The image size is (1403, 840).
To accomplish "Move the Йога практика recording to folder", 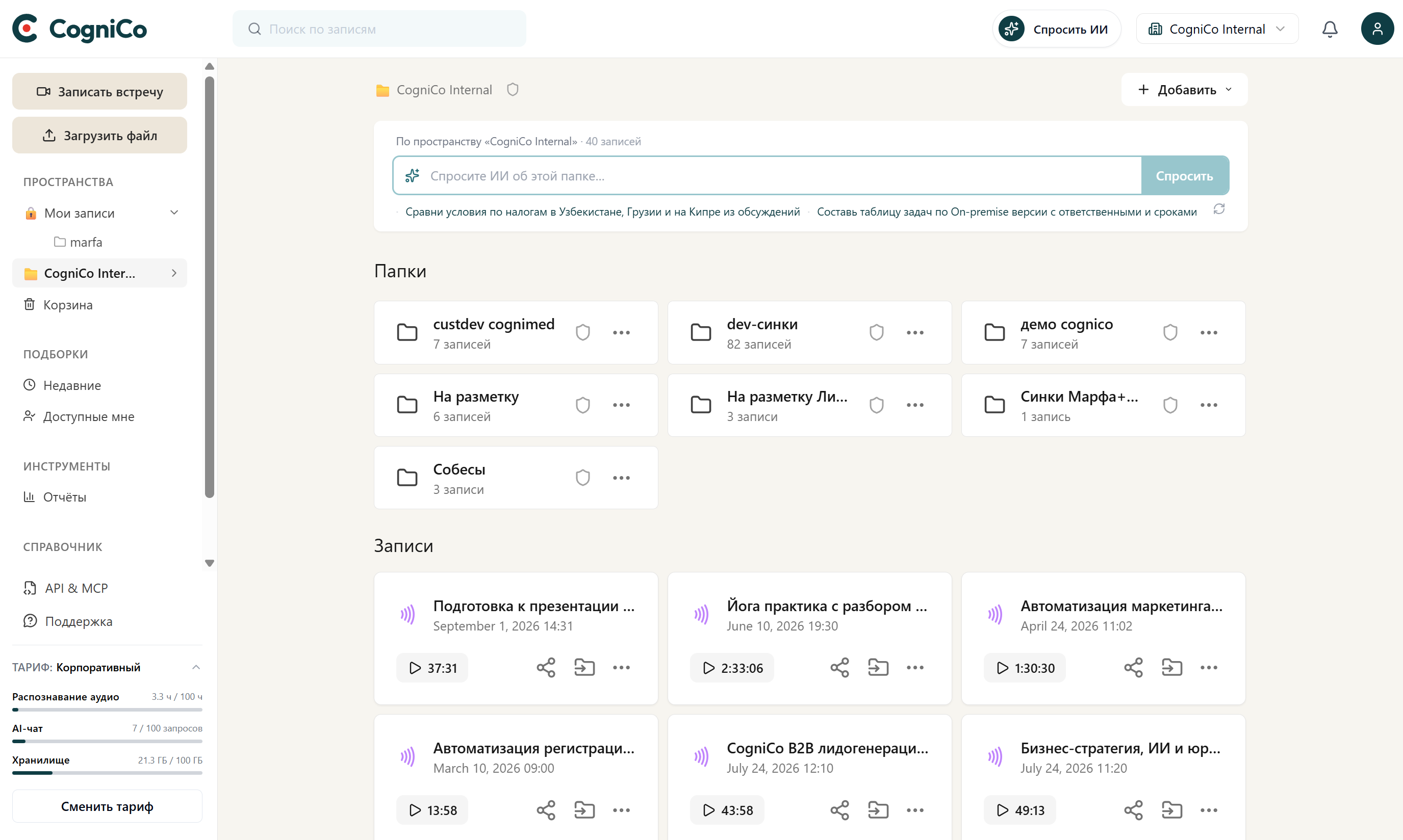I will pos(878,667).
